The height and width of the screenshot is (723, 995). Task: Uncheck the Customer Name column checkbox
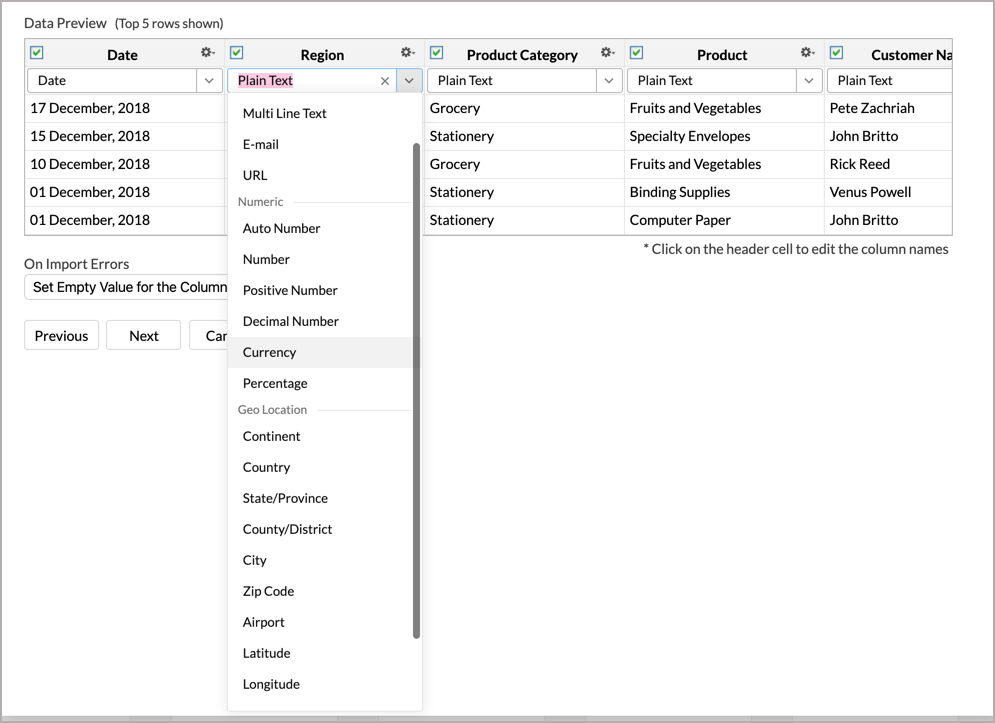pyautogui.click(x=836, y=53)
